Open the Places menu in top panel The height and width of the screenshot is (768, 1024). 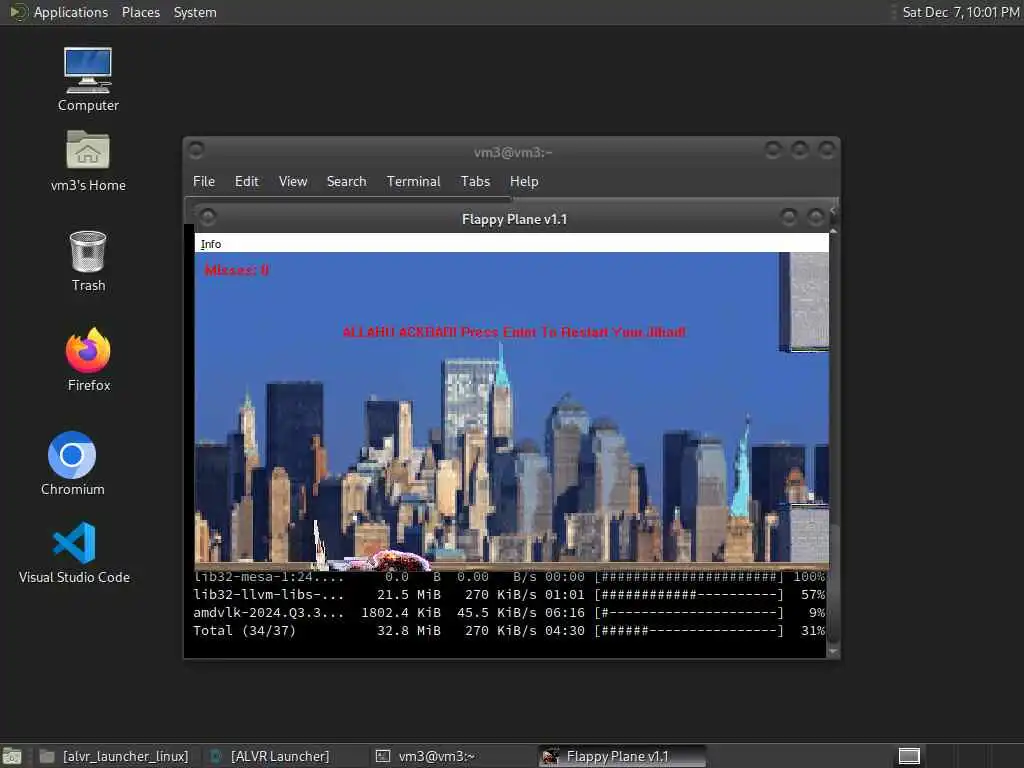140,12
